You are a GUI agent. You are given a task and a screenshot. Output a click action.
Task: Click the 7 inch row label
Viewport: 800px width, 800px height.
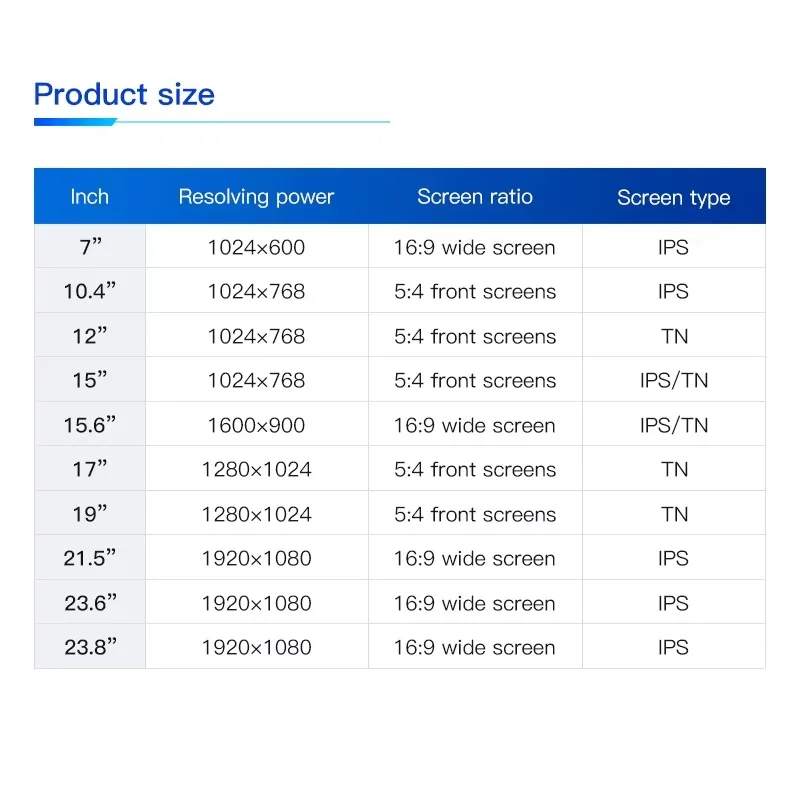pos(89,246)
